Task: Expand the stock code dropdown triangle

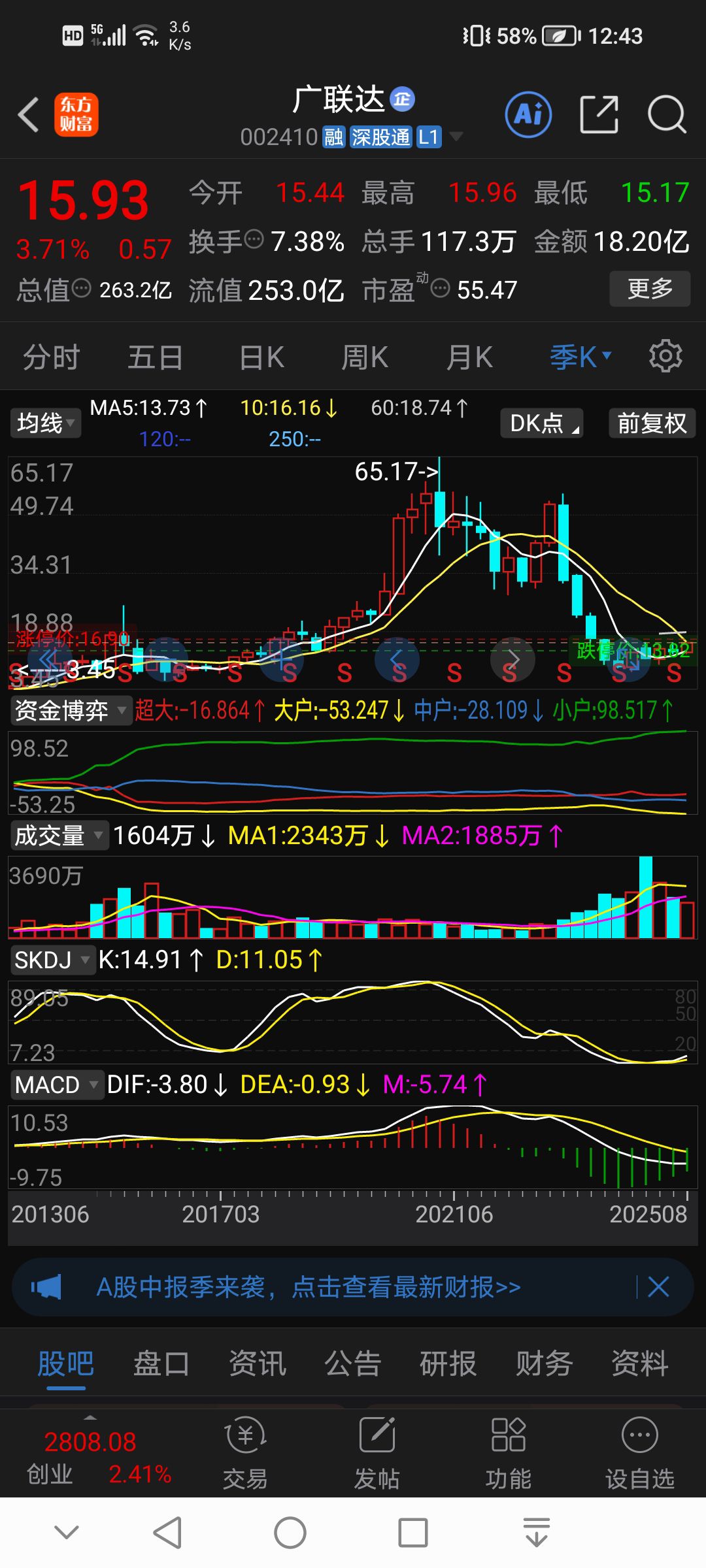Action: [x=456, y=137]
